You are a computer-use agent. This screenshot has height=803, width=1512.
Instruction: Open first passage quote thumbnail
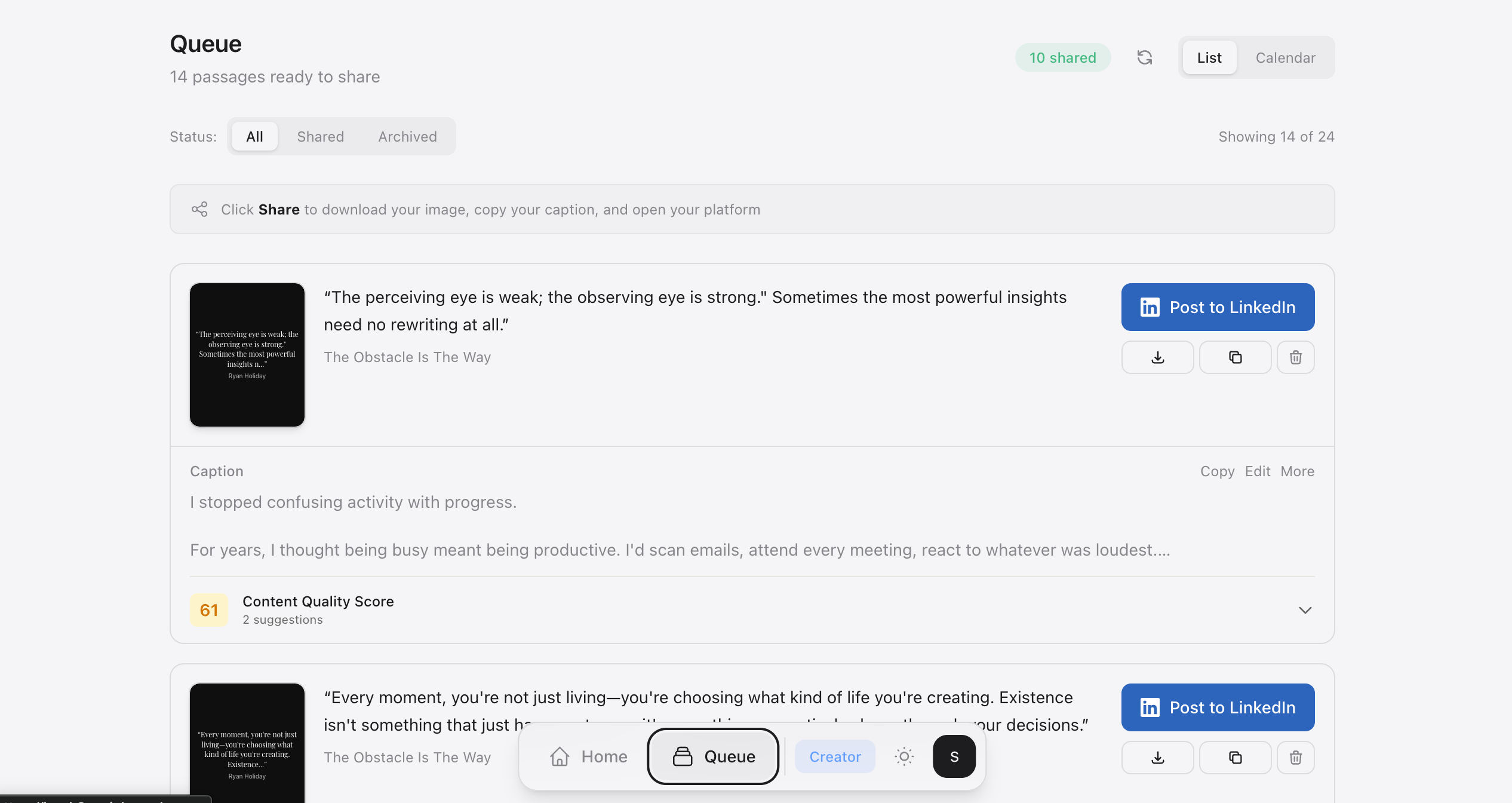click(x=247, y=355)
